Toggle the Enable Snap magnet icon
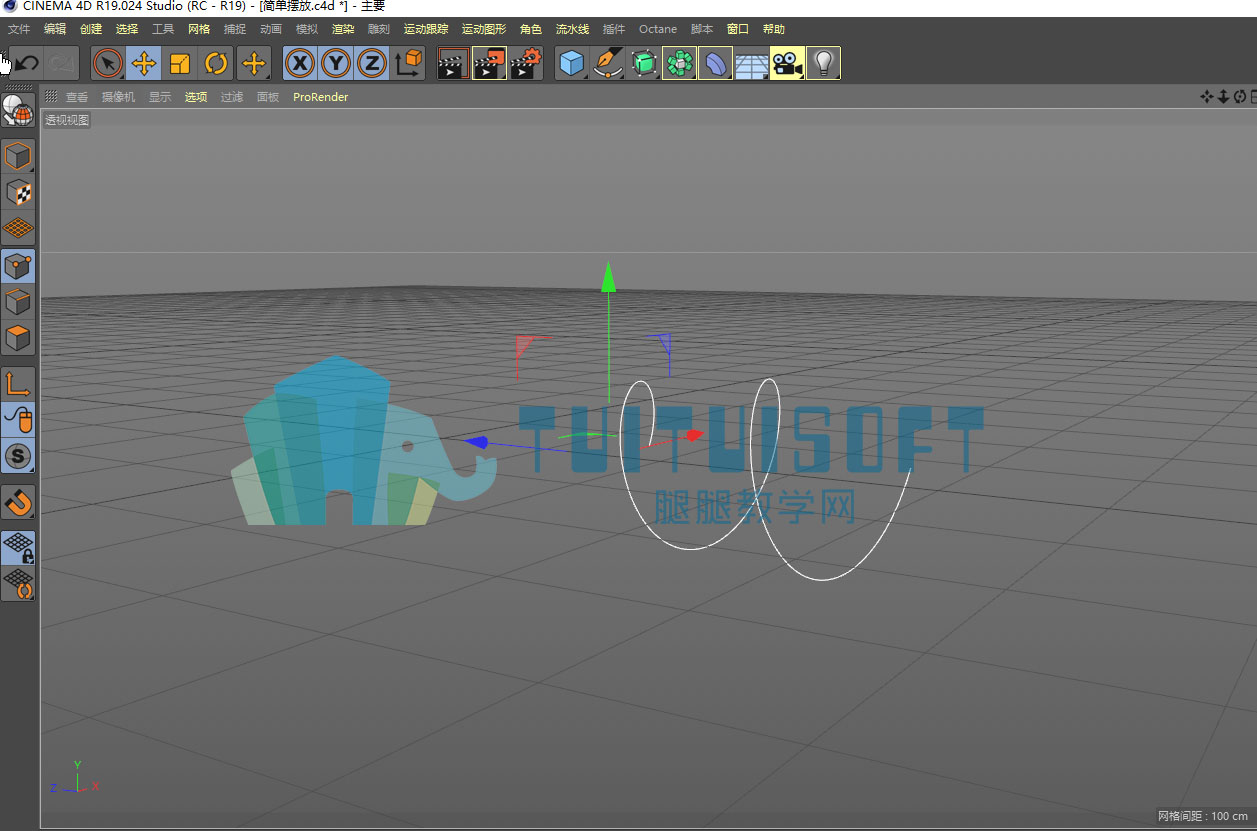This screenshot has height=831, width=1257. pyautogui.click(x=18, y=502)
